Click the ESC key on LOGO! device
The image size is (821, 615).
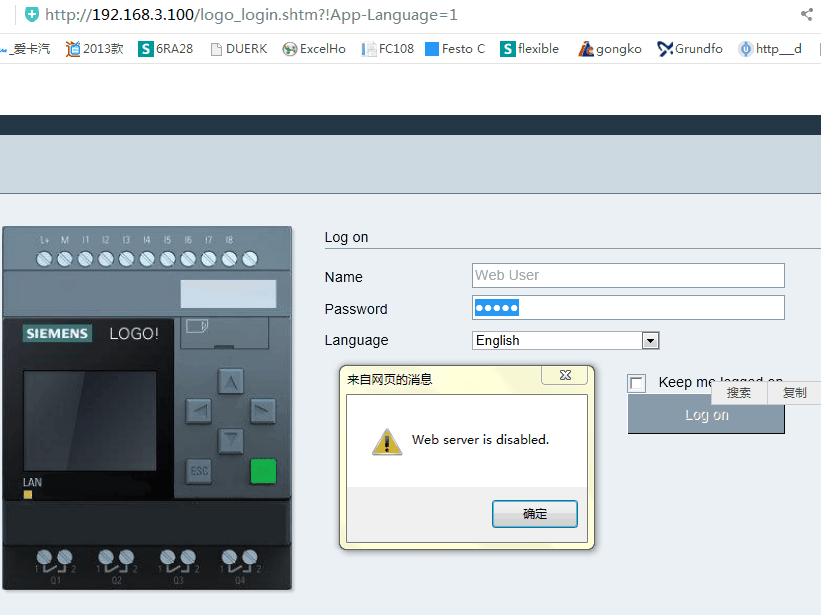pyautogui.click(x=198, y=471)
